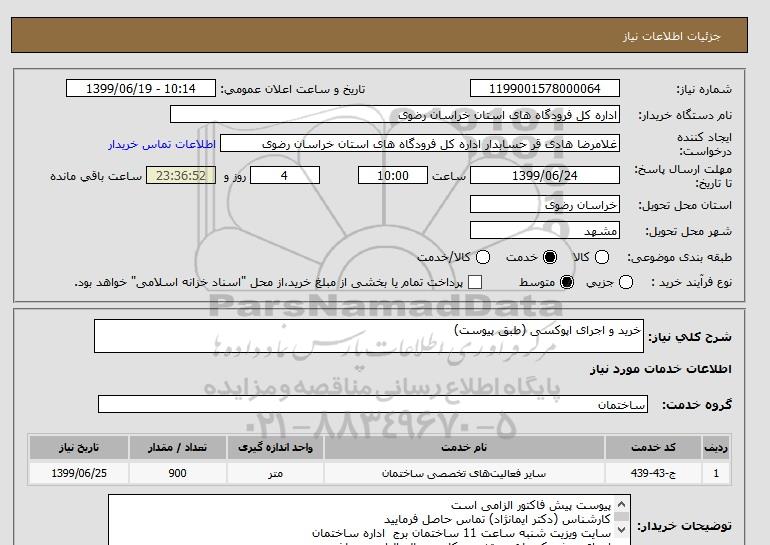Click the announcement date field 1399/06/19 - 10:14
Viewport: 770px width, 545px height.
(141, 89)
